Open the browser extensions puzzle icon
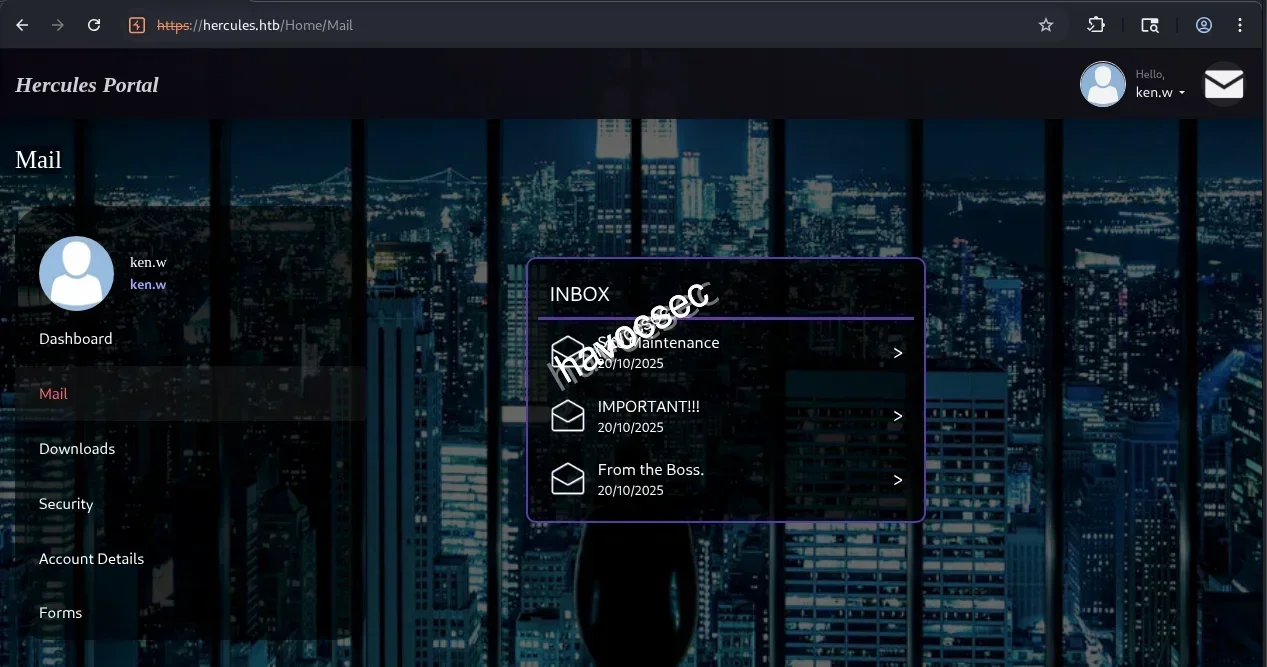The height and width of the screenshot is (667, 1267). point(1096,25)
